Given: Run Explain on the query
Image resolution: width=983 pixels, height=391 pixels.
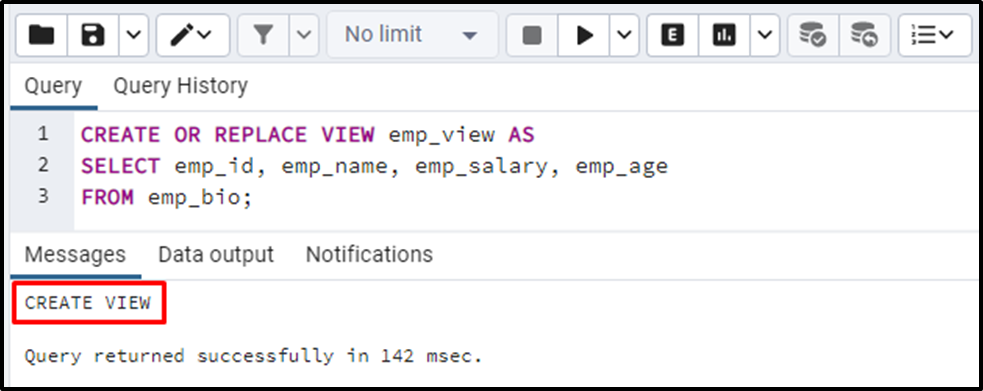Looking at the screenshot, I should [x=673, y=36].
